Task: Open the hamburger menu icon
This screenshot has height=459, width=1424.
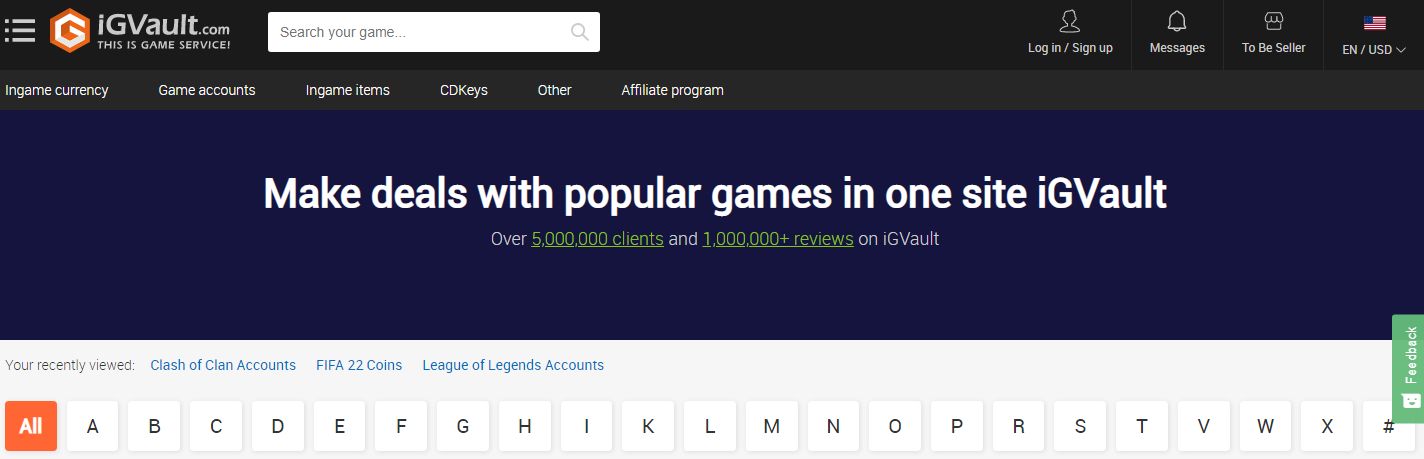Action: 19,31
